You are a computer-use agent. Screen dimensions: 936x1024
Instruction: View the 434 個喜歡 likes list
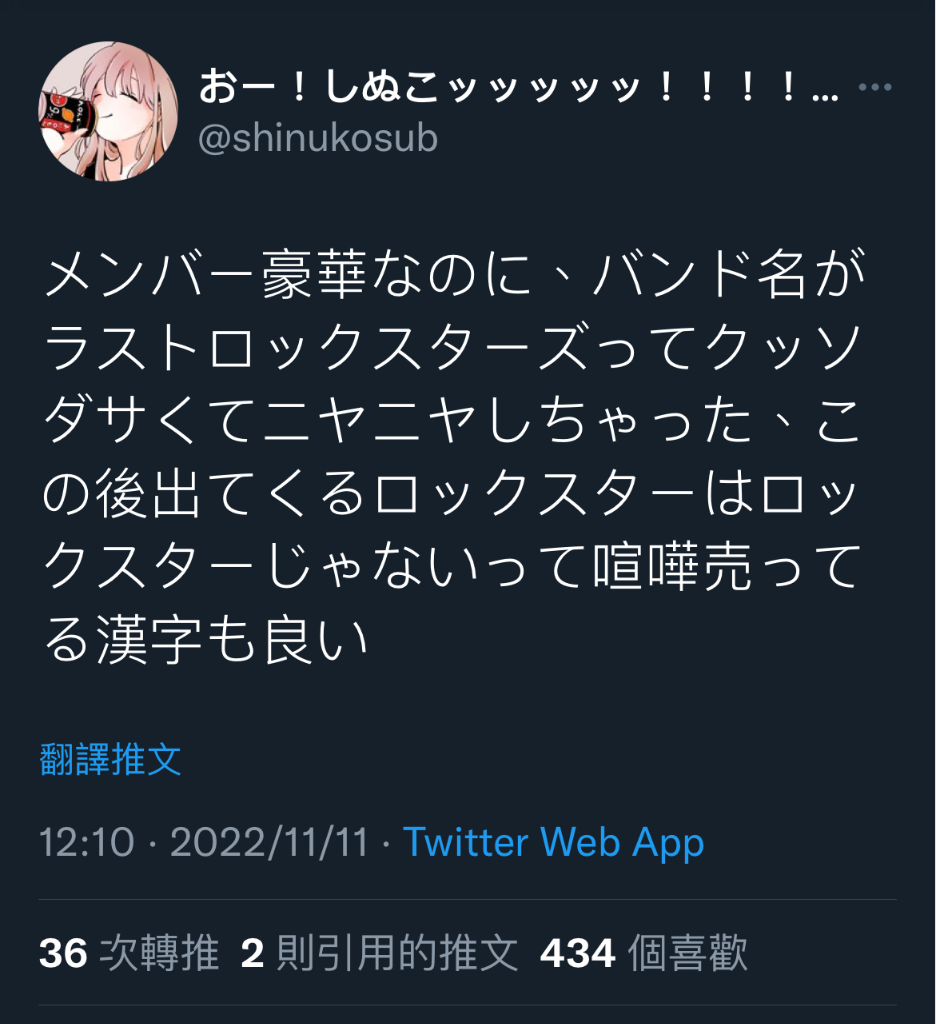tap(643, 953)
